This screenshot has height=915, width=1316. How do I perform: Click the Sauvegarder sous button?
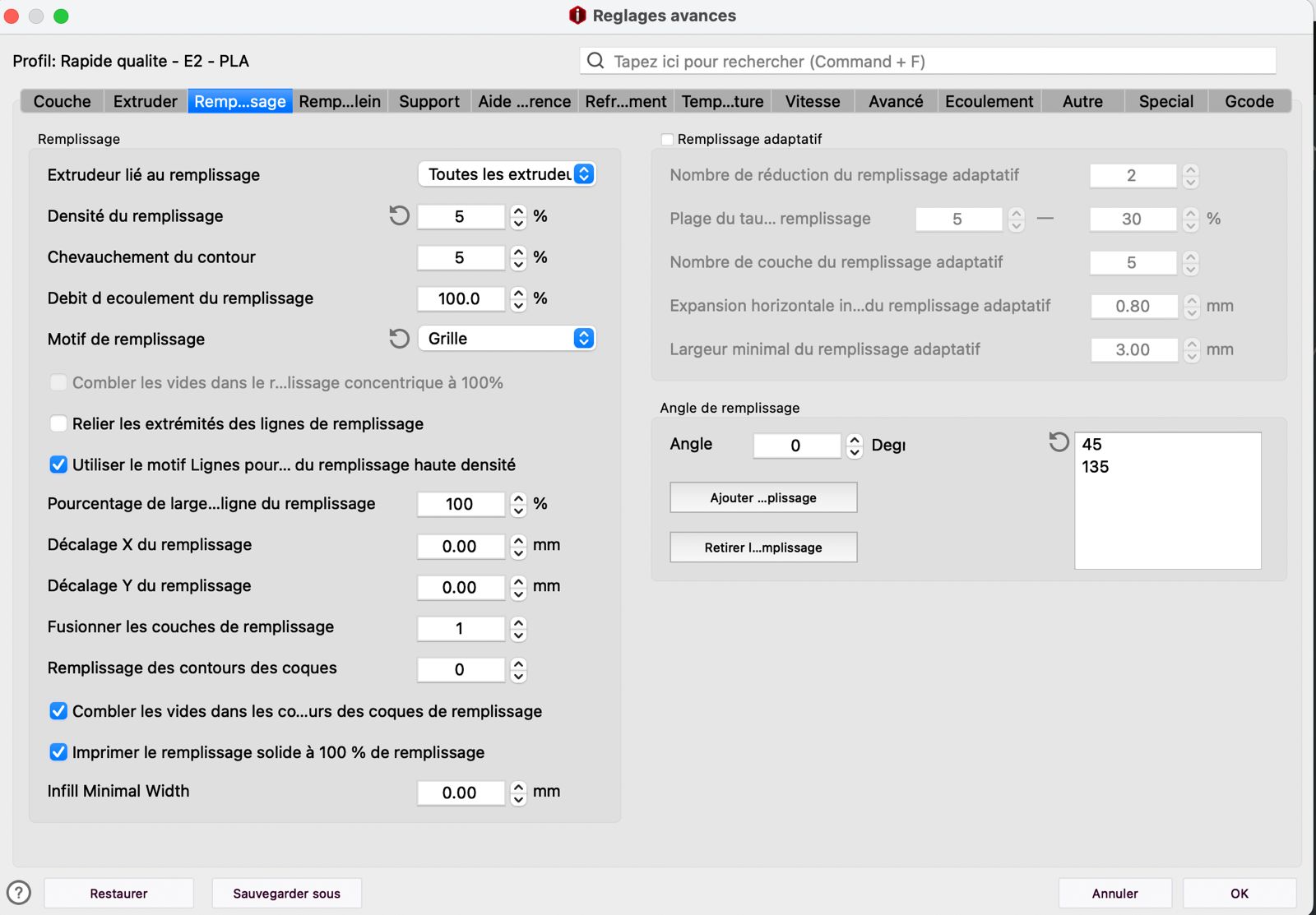(286, 894)
